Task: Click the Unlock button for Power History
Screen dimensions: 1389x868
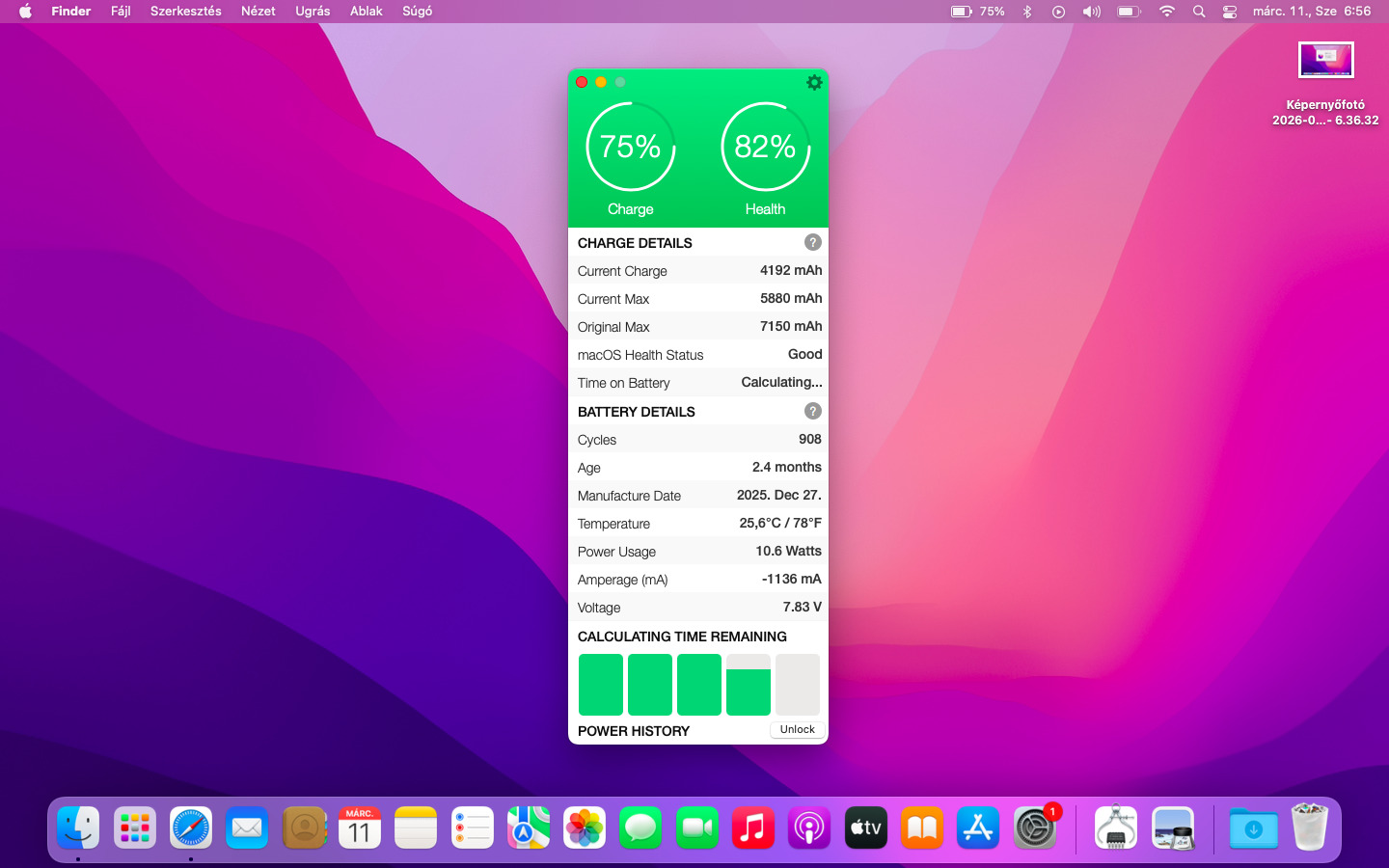Action: click(797, 730)
